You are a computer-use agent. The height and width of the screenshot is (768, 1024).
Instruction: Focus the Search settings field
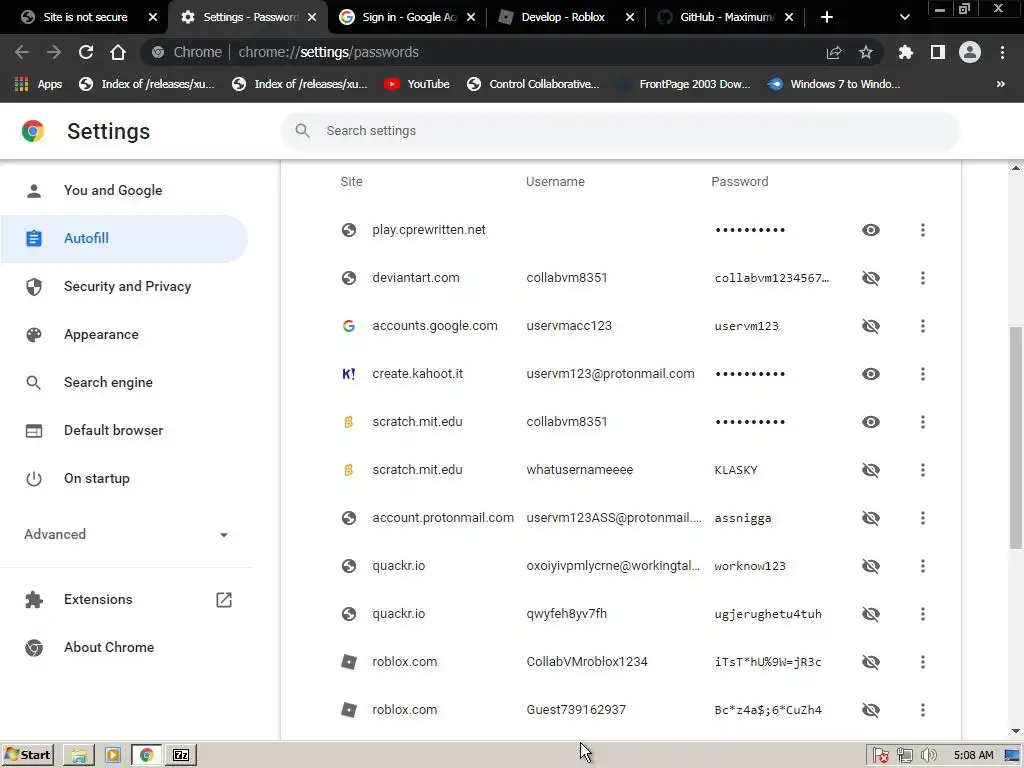click(x=620, y=131)
